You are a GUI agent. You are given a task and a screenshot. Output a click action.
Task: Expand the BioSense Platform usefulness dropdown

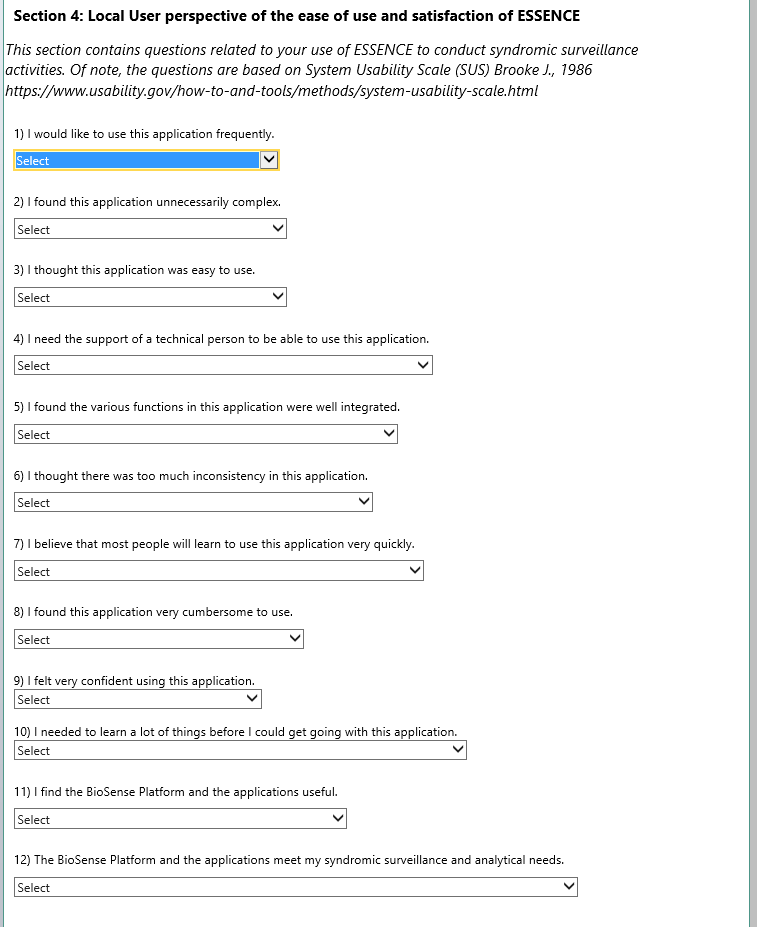(x=180, y=819)
